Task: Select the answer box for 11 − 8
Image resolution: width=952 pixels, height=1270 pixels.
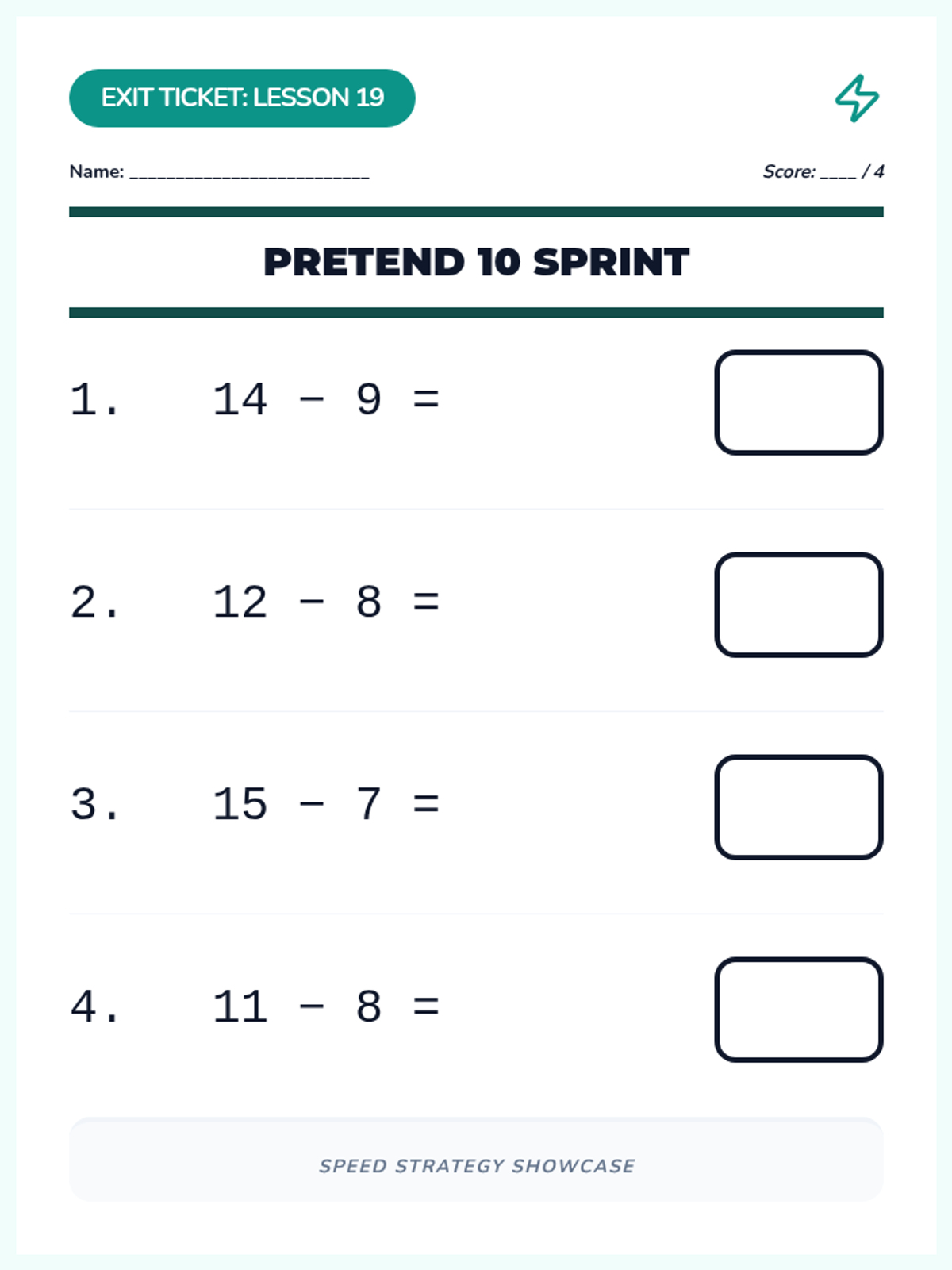Action: pos(799,1010)
